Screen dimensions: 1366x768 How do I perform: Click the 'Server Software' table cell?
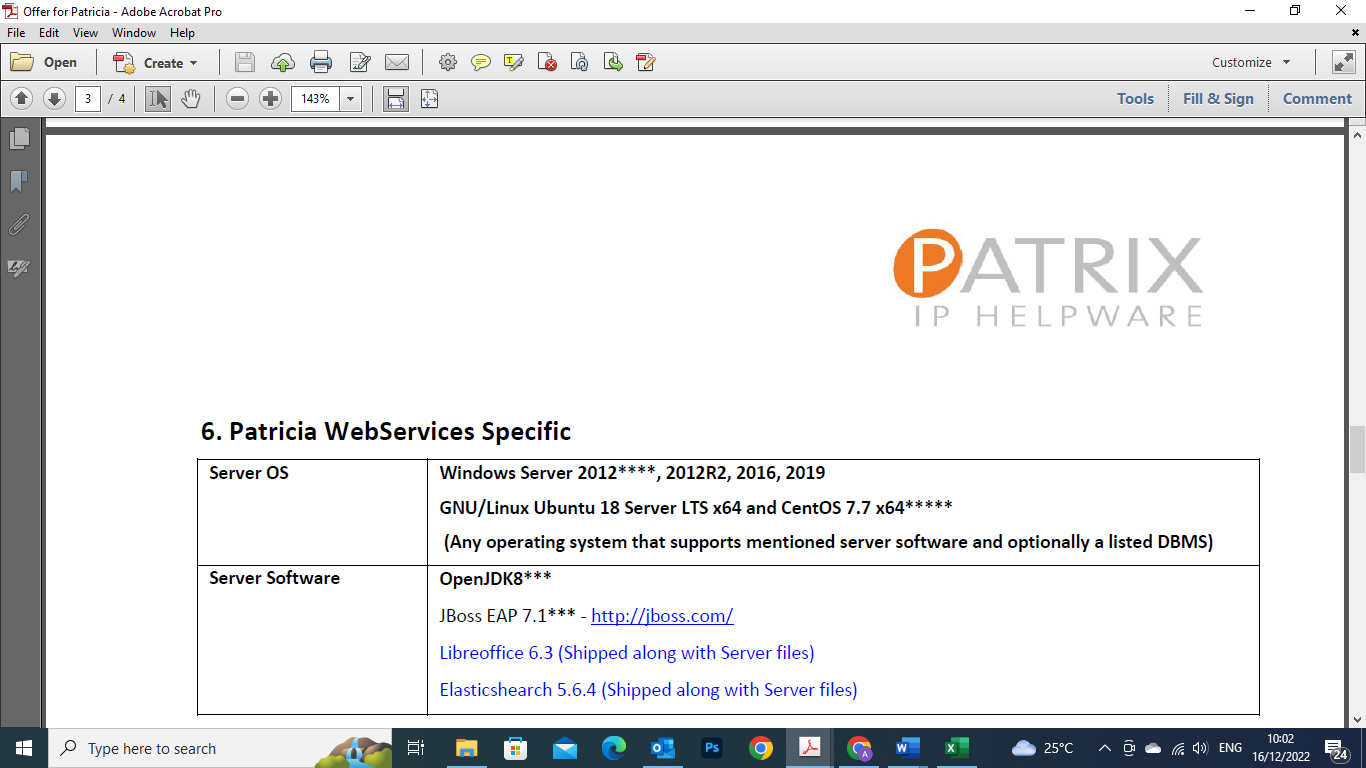[x=312, y=640]
